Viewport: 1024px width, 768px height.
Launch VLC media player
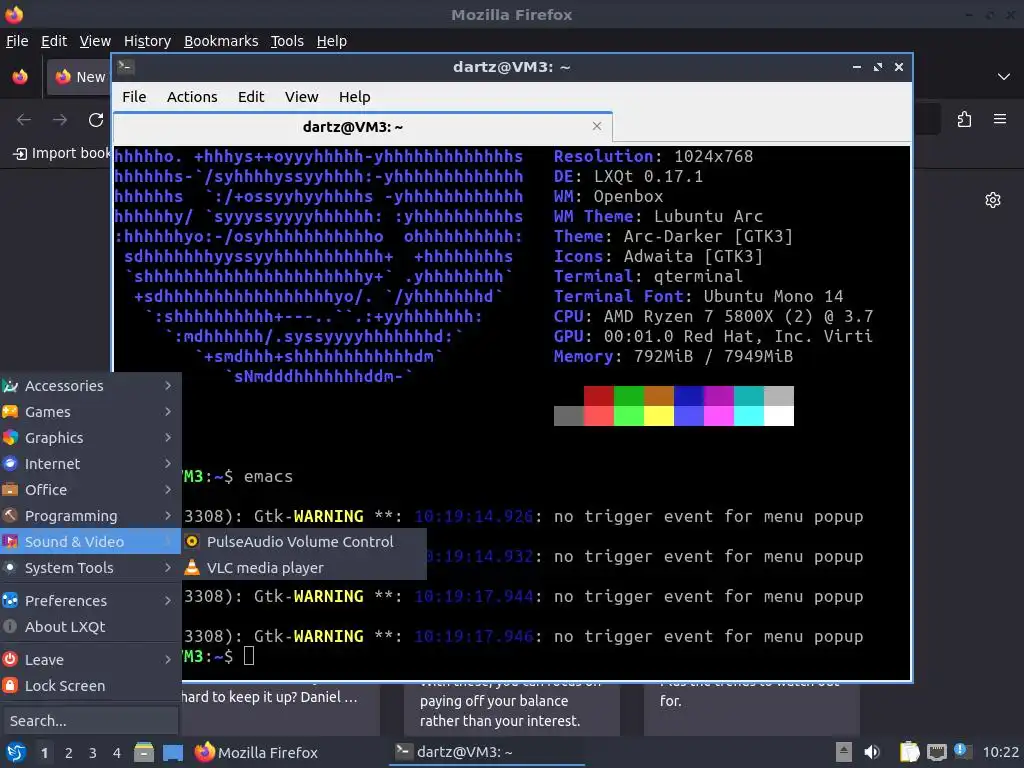[x=304, y=568]
